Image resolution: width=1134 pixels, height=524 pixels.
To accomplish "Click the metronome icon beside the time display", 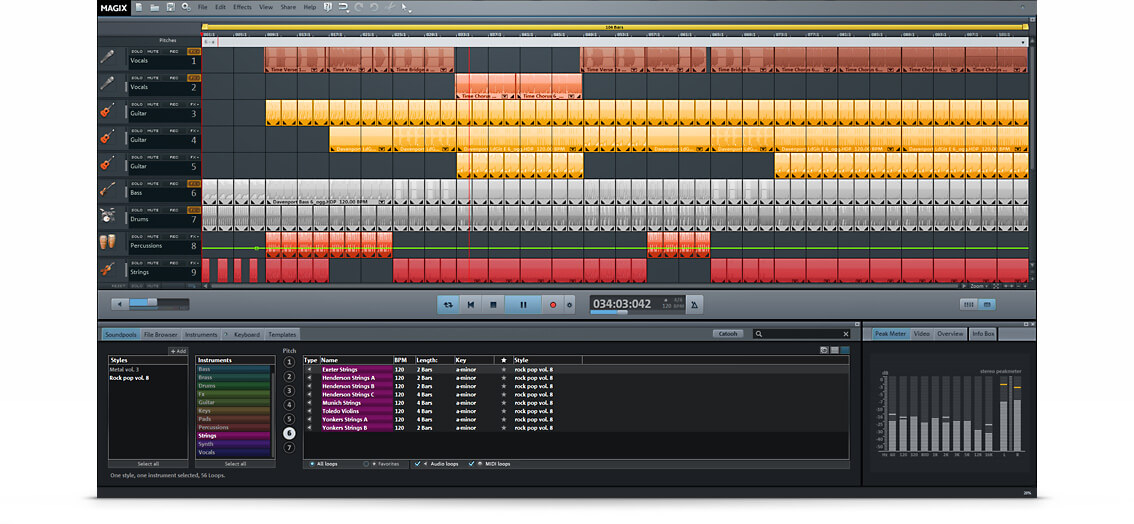I will coord(694,305).
